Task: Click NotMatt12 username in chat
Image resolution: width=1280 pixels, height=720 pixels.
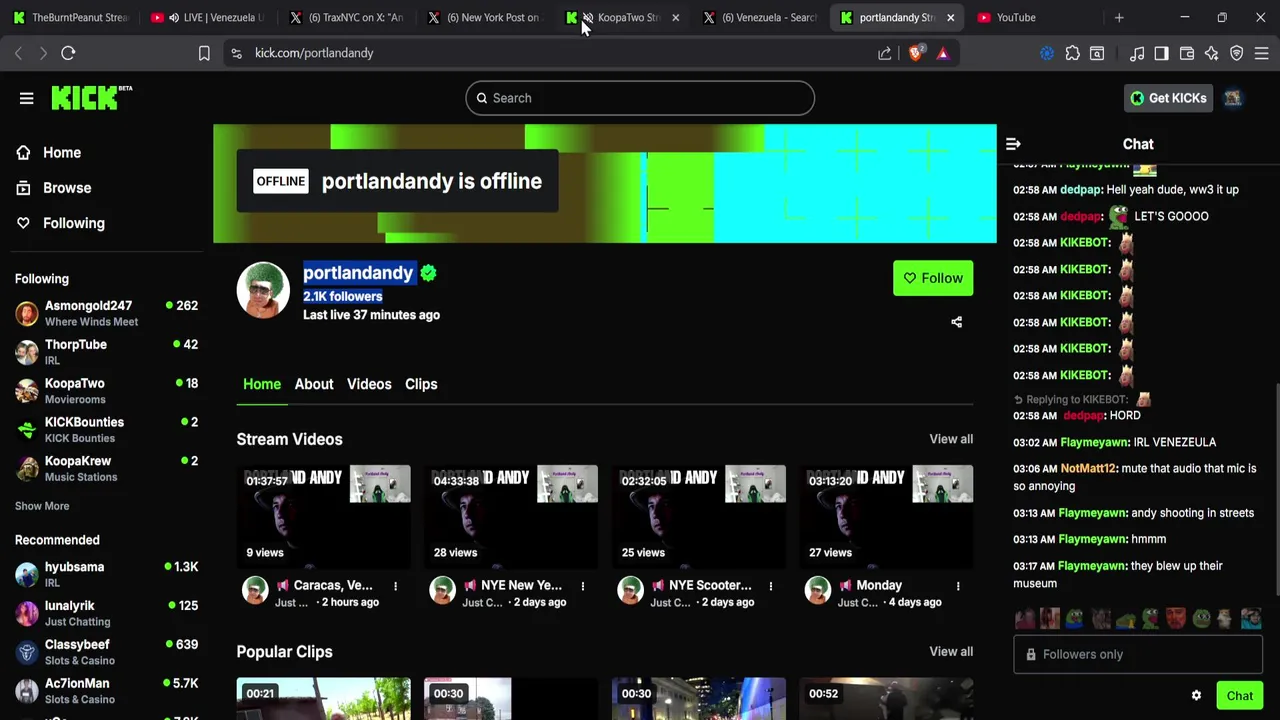Action: coord(1088,468)
